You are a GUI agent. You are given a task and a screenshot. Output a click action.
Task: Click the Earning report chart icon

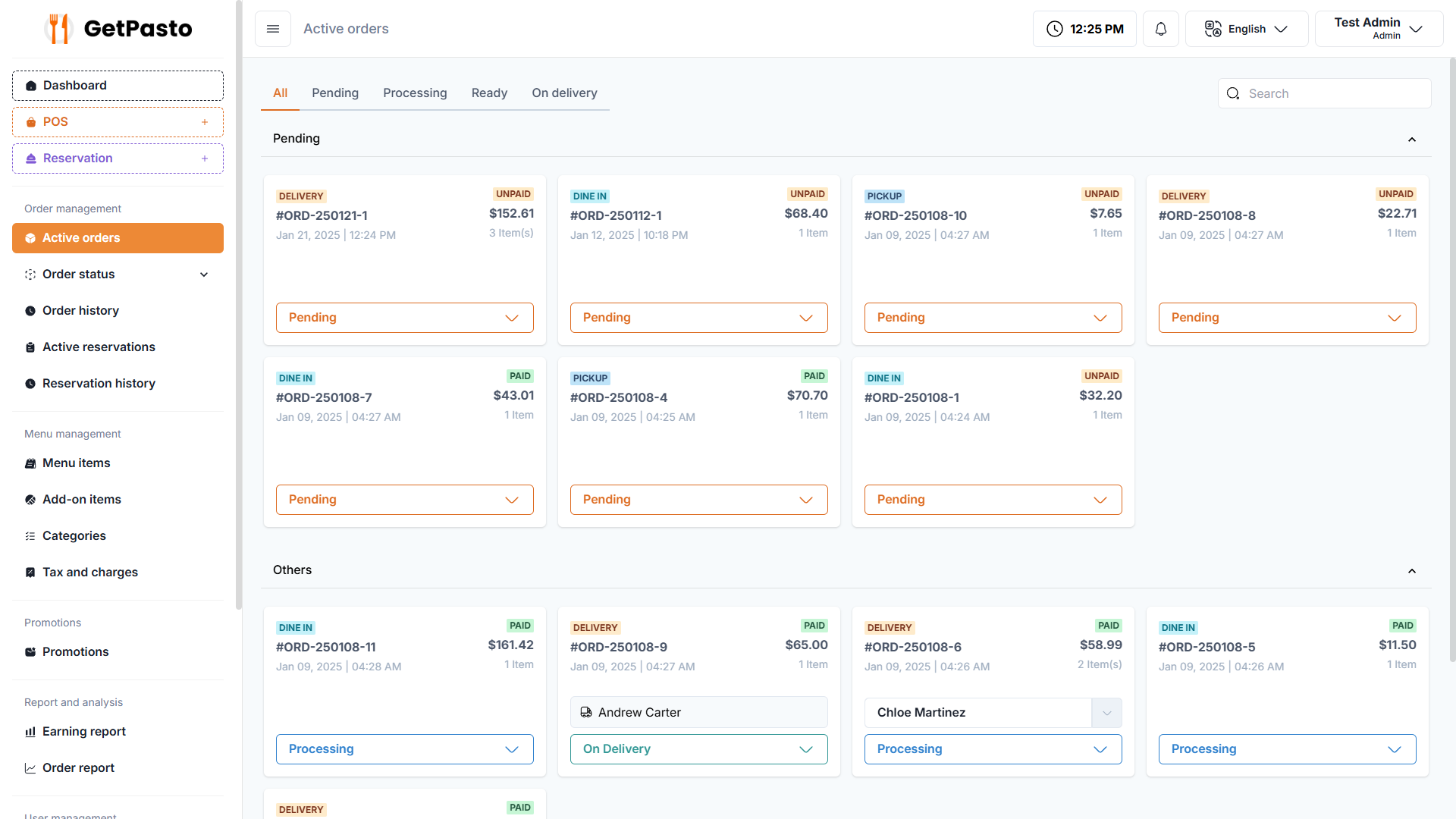(x=30, y=732)
